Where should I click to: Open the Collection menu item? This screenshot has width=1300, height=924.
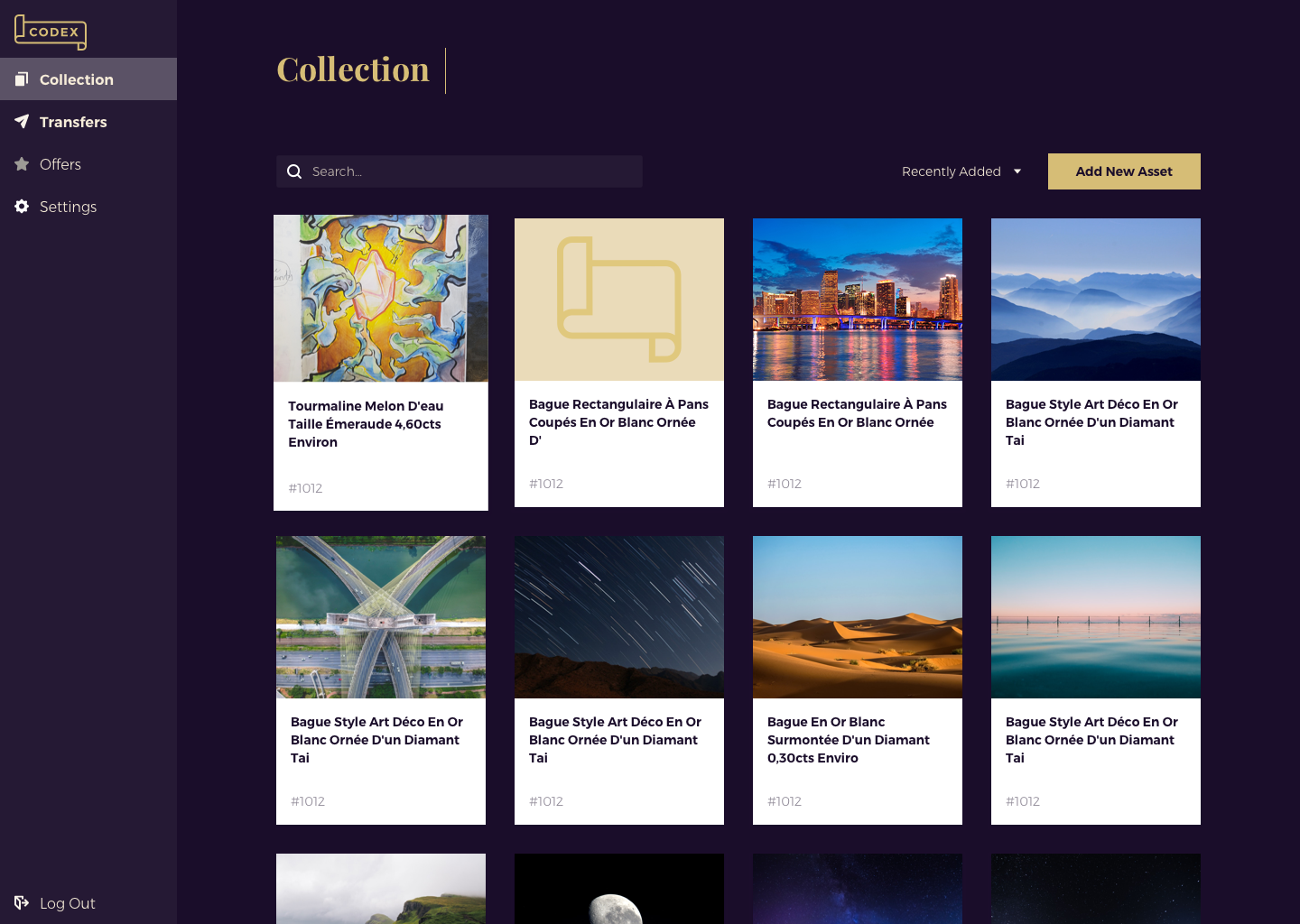(x=88, y=79)
